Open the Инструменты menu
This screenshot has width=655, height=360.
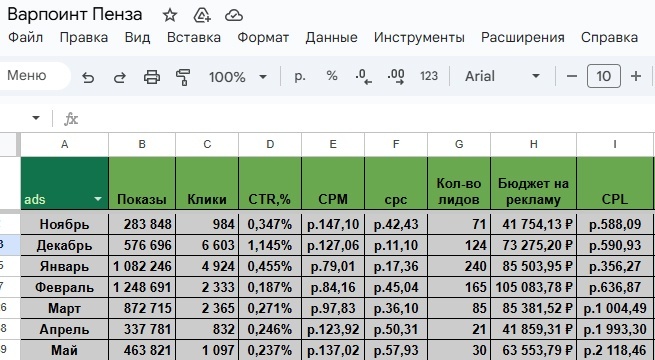click(x=419, y=38)
